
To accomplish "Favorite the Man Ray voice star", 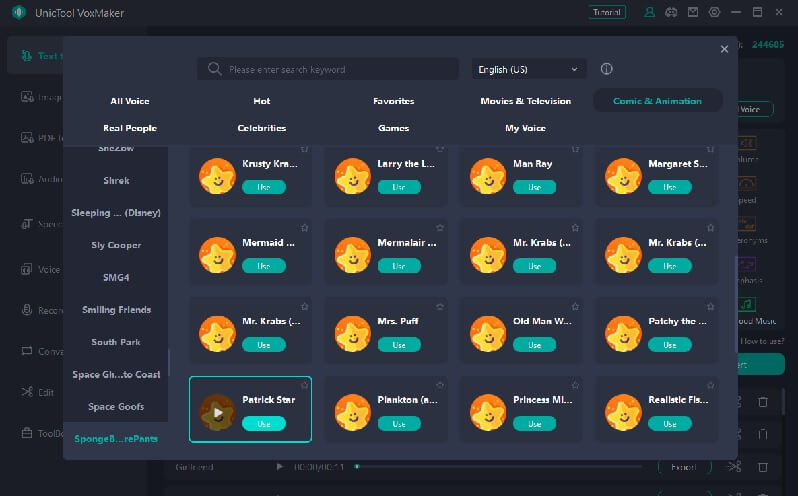I will pyautogui.click(x=574, y=149).
